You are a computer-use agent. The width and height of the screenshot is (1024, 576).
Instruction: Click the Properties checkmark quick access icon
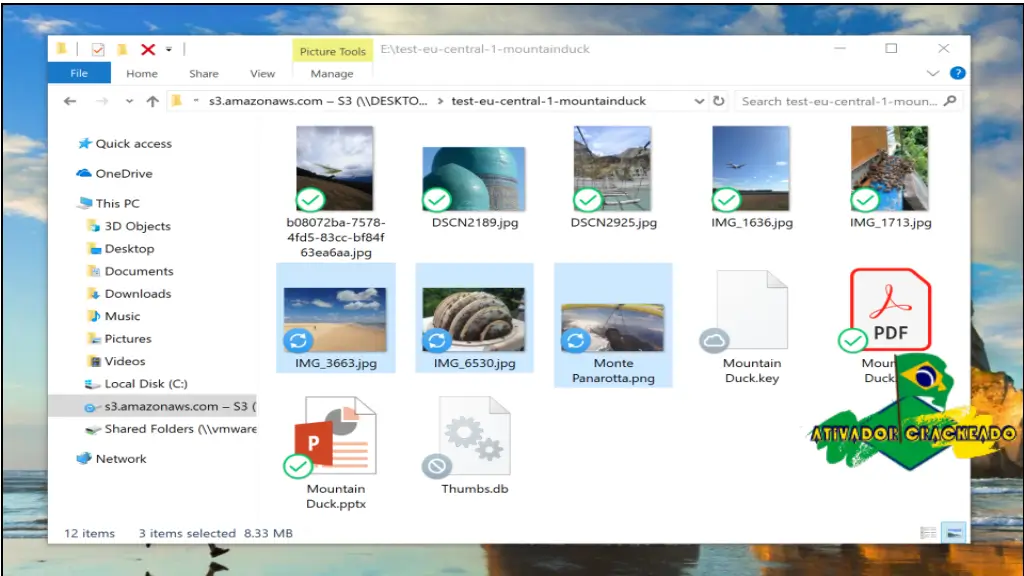pos(98,50)
